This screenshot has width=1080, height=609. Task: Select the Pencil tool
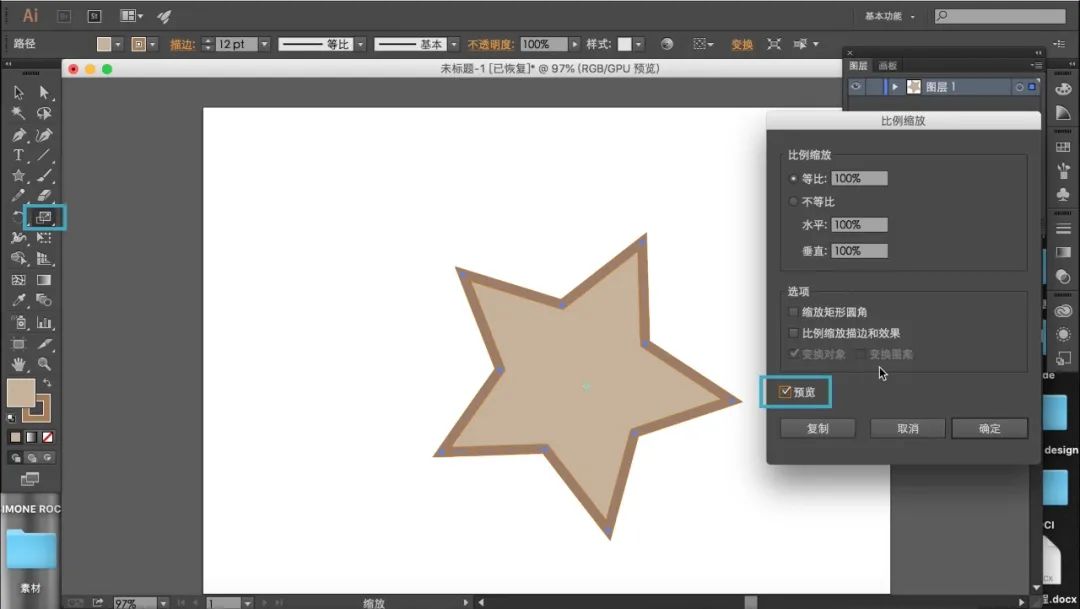(x=19, y=196)
